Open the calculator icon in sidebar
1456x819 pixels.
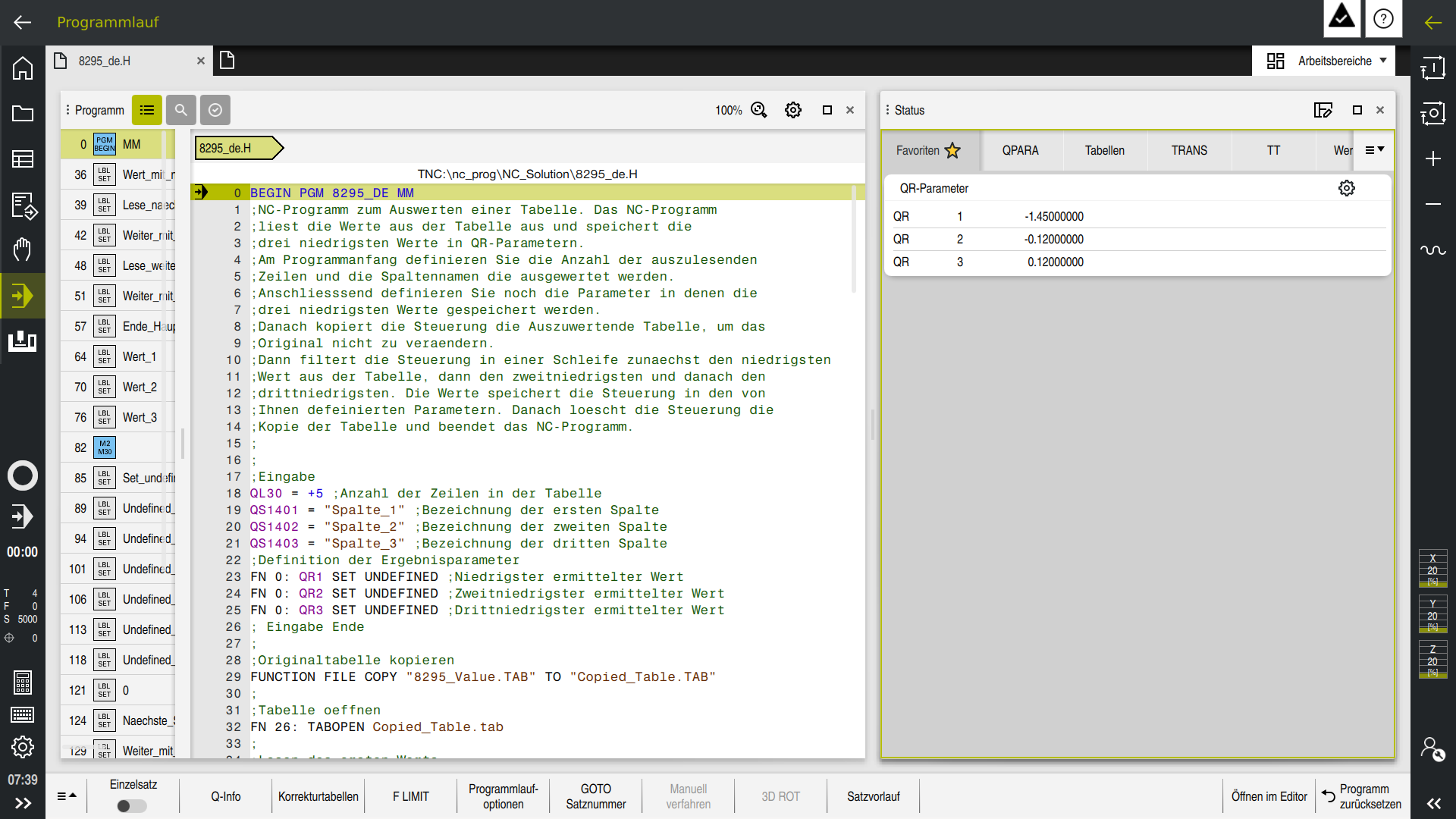[23, 682]
